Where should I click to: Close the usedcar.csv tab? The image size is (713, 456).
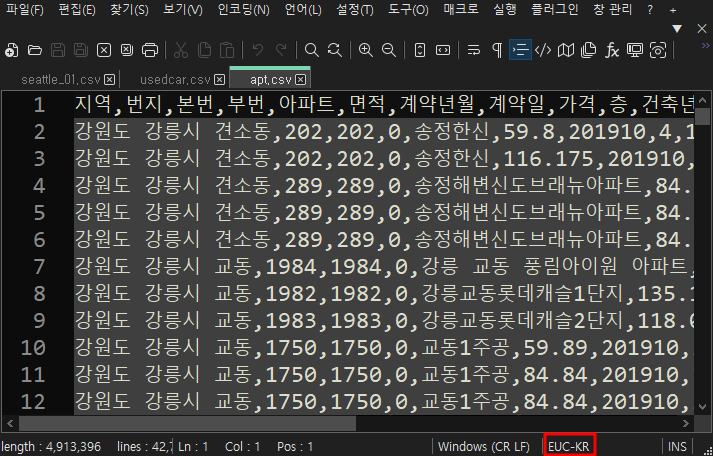(220, 80)
